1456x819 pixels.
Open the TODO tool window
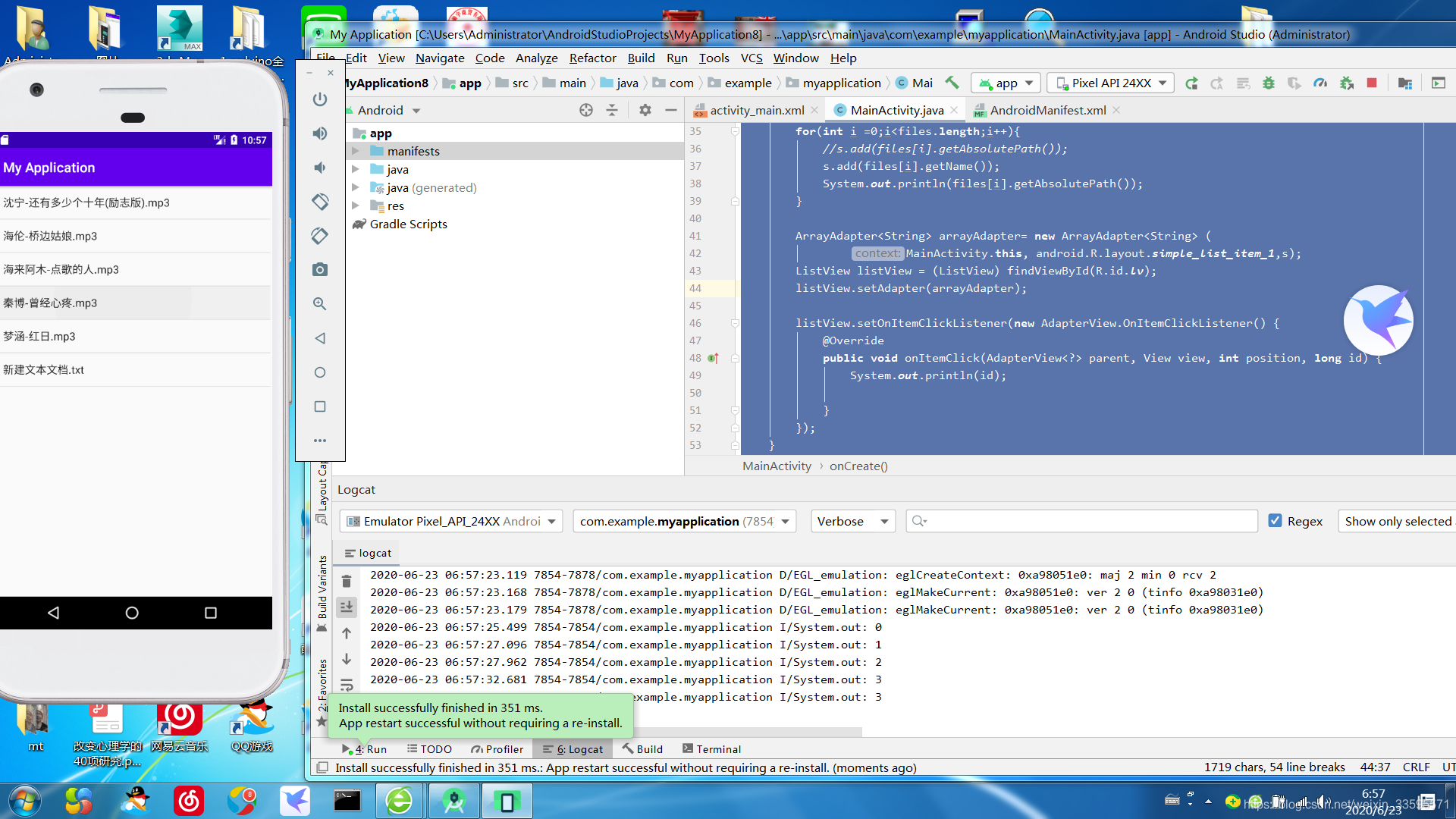click(429, 748)
